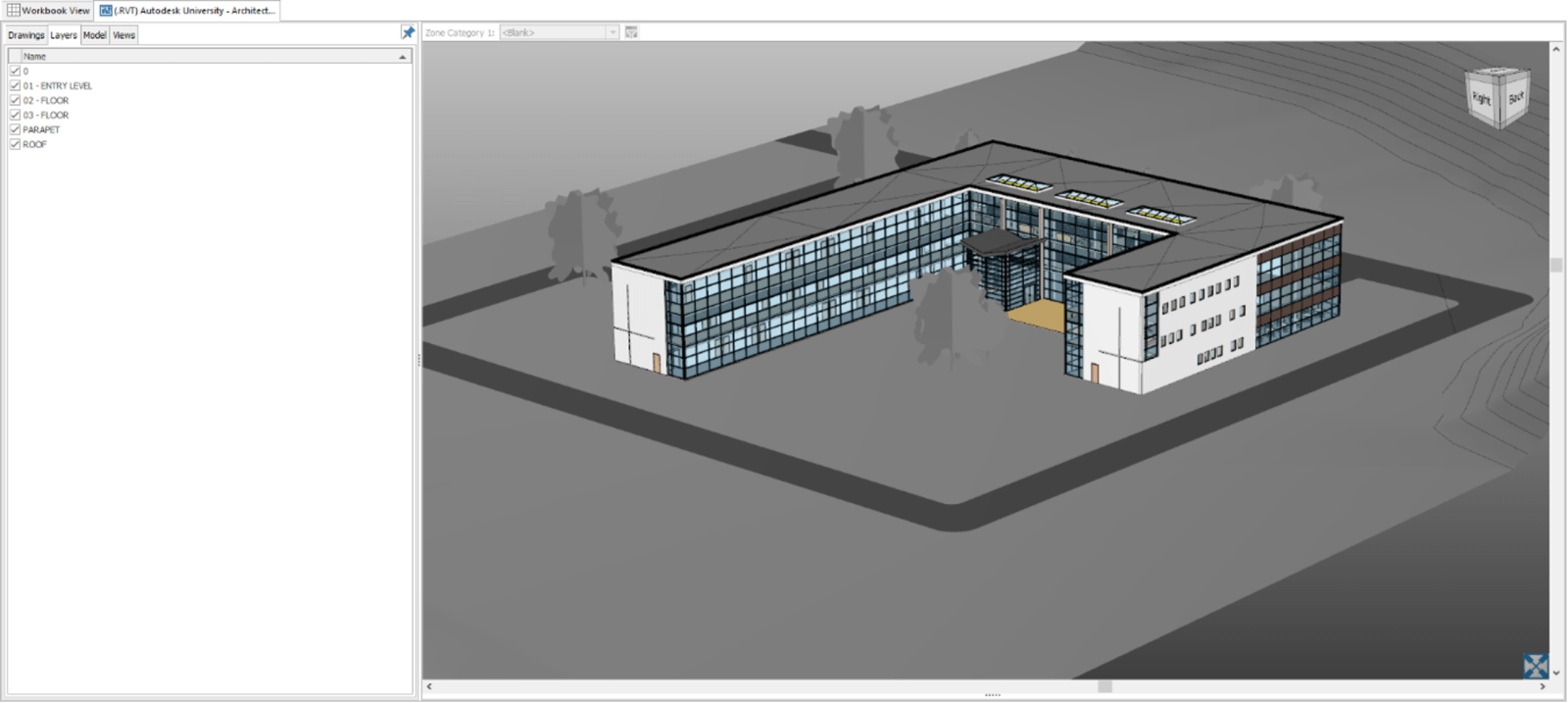
Task: Select the Autodesk University Architect tab
Action: [x=187, y=10]
